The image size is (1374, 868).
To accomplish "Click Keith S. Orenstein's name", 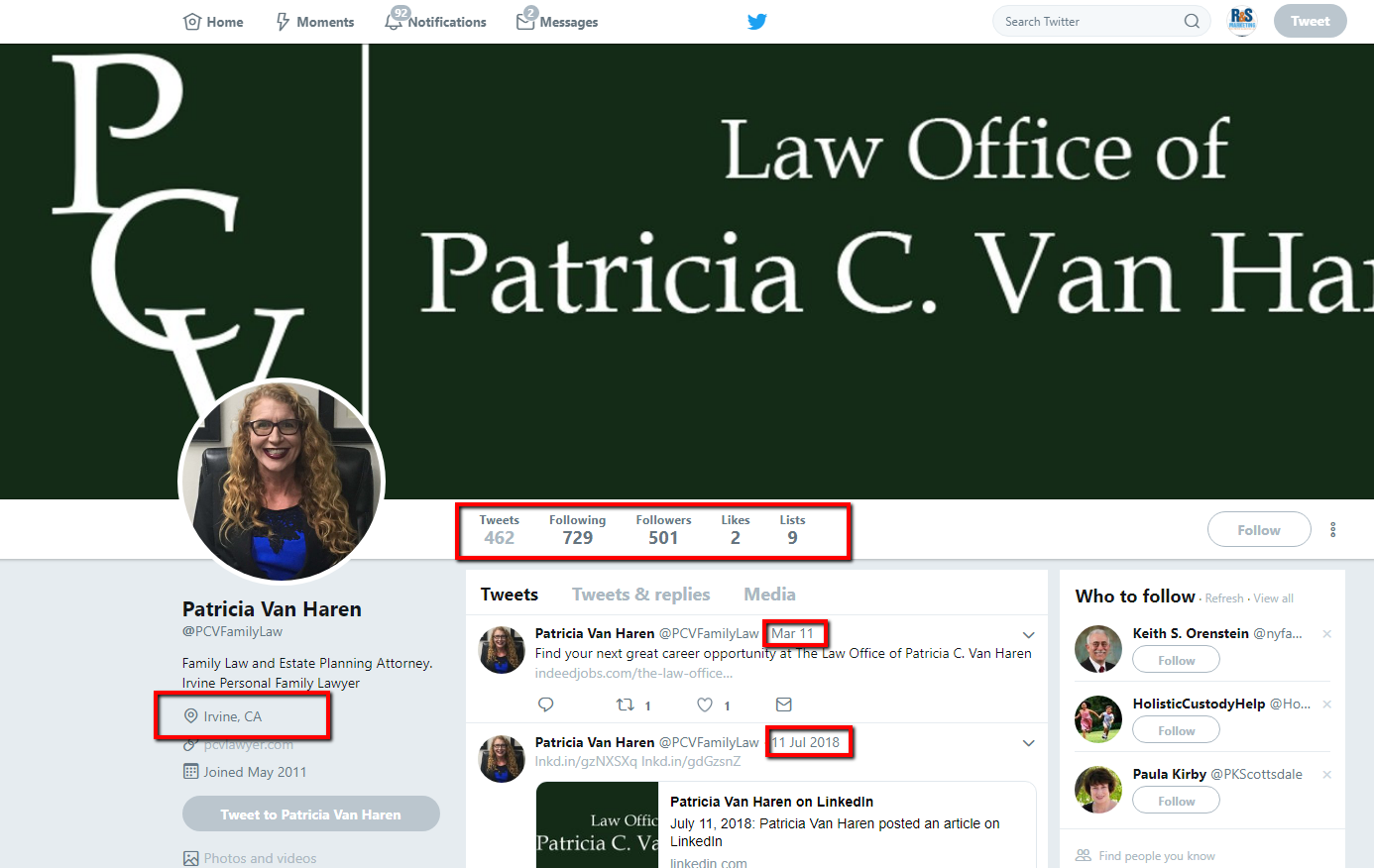I will click(1191, 633).
